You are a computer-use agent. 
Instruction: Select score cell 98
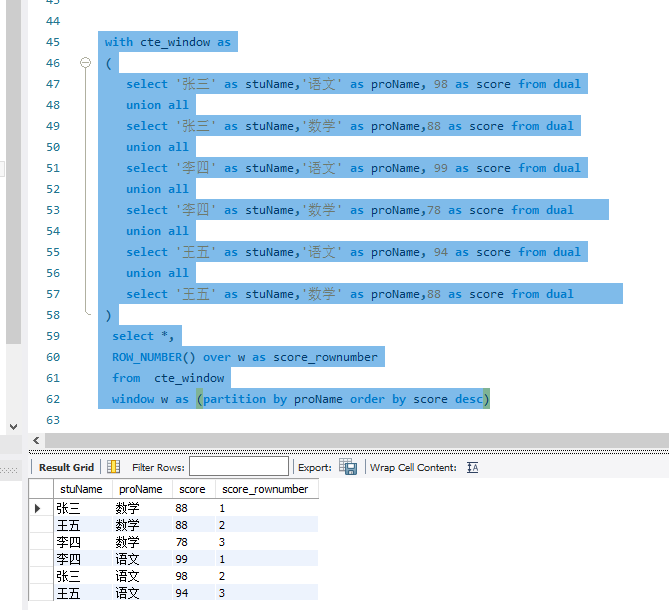coord(194,576)
